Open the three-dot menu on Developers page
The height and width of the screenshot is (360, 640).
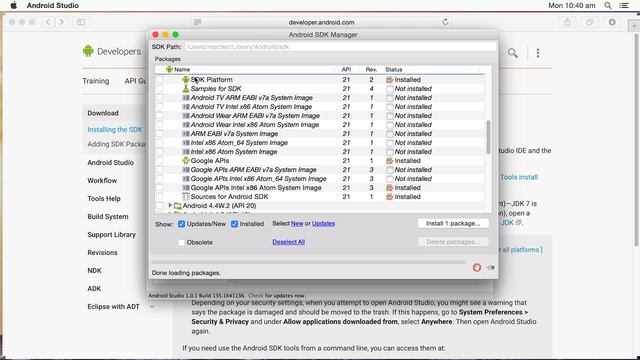click(x=538, y=53)
